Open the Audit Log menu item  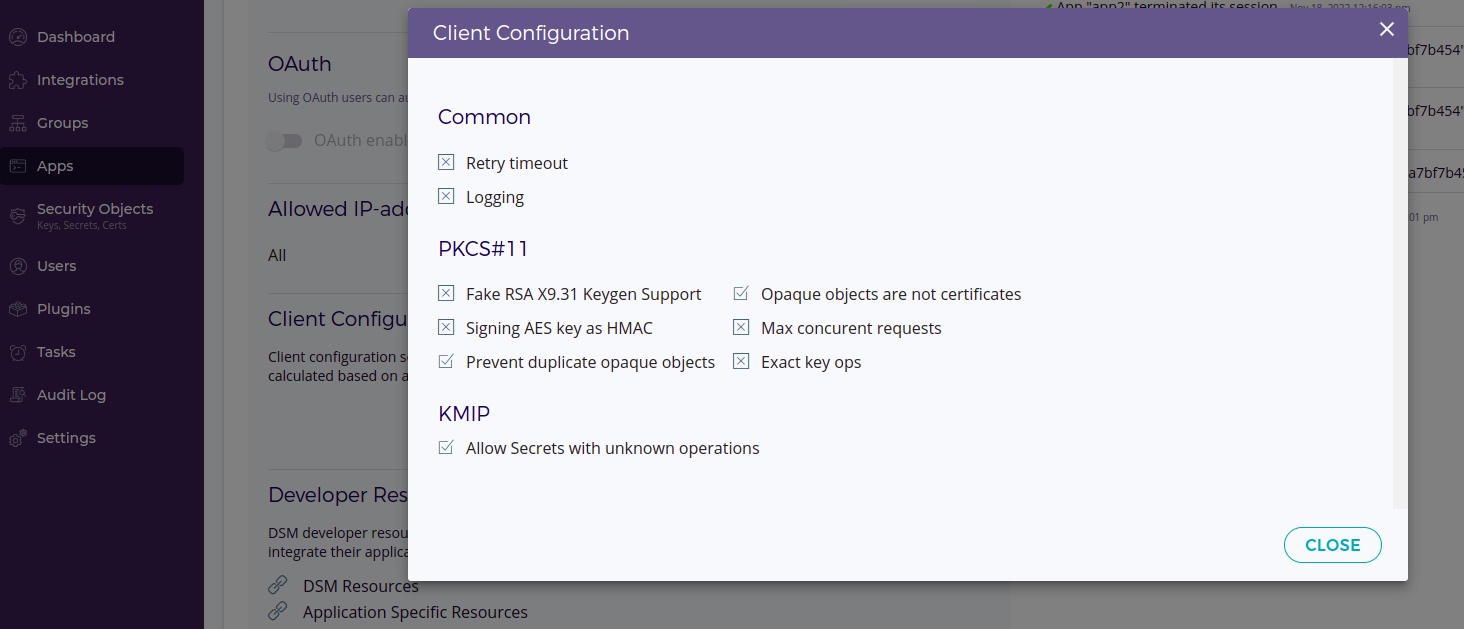71,395
